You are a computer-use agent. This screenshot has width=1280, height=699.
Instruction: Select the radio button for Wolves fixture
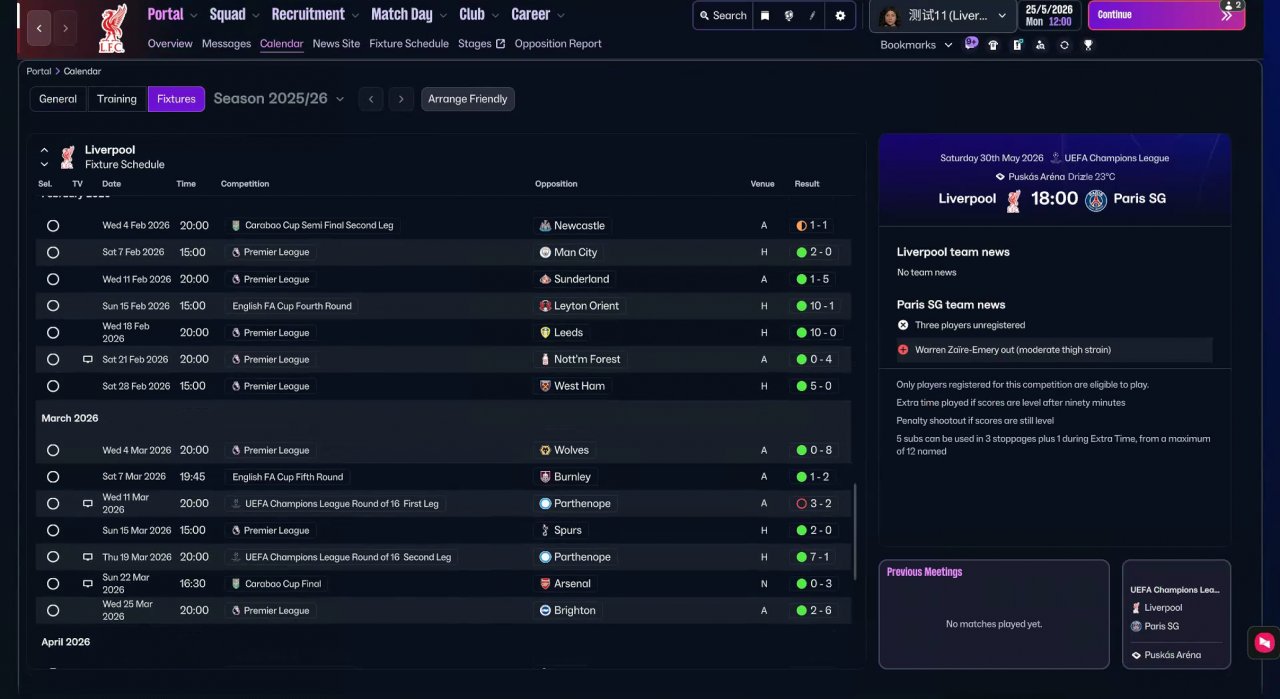(x=53, y=450)
